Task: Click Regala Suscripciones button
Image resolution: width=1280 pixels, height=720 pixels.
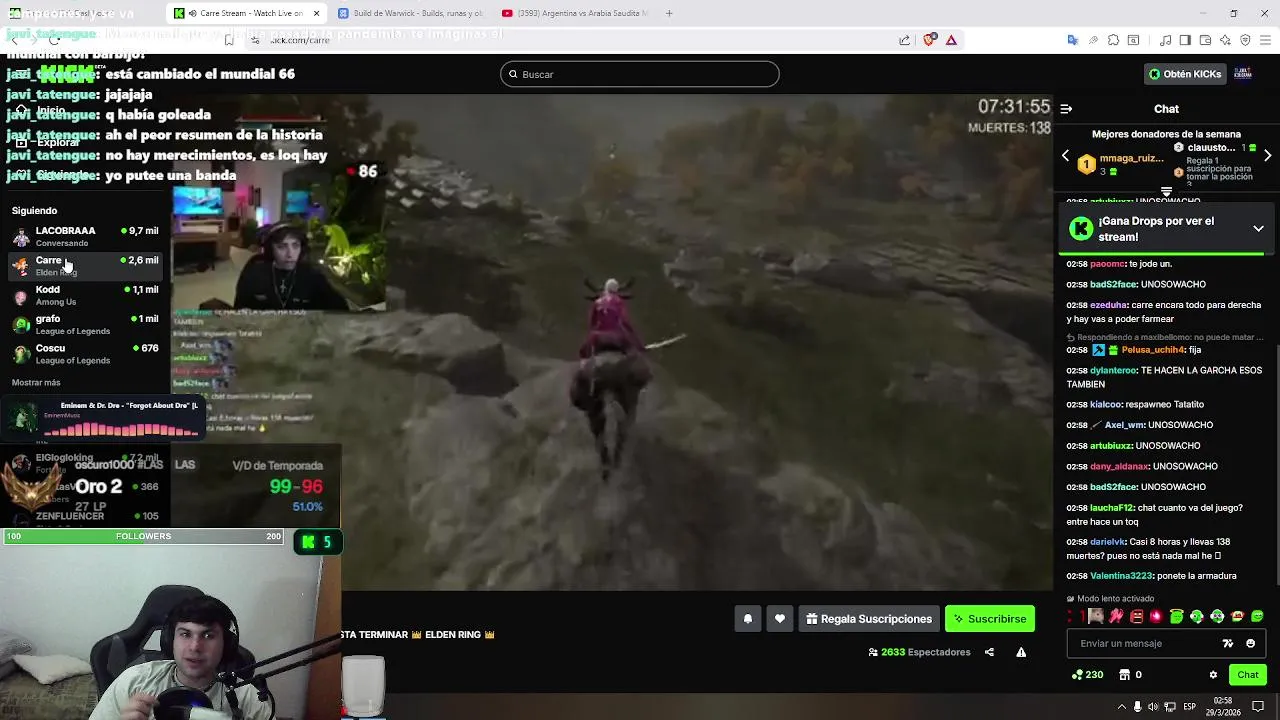Action: tap(869, 619)
